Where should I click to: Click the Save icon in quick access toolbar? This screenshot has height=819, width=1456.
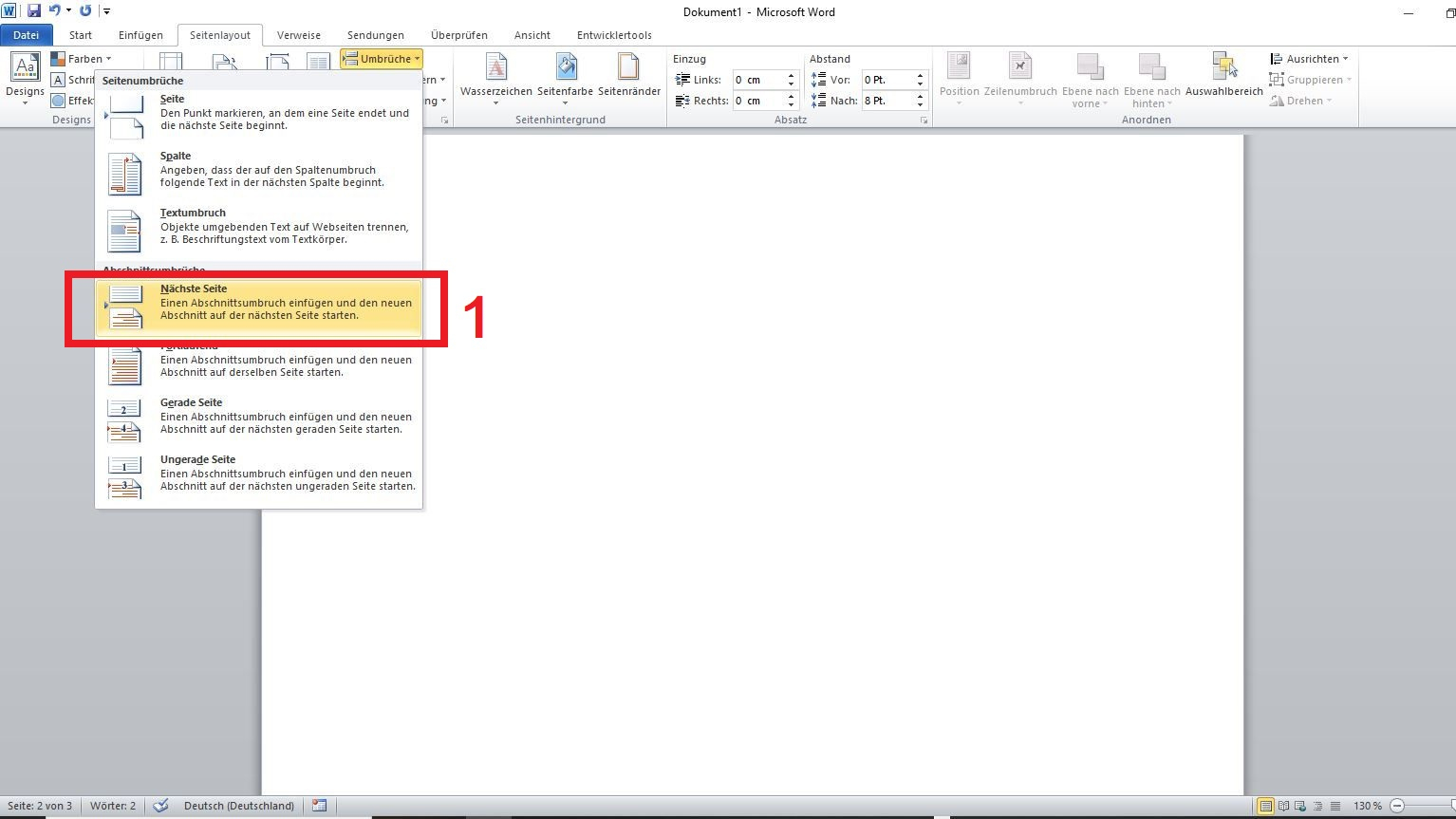pyautogui.click(x=34, y=11)
